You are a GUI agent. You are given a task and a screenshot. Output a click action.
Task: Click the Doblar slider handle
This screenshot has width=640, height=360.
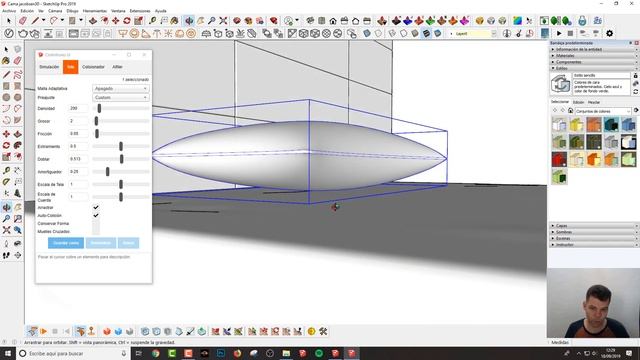[121, 159]
